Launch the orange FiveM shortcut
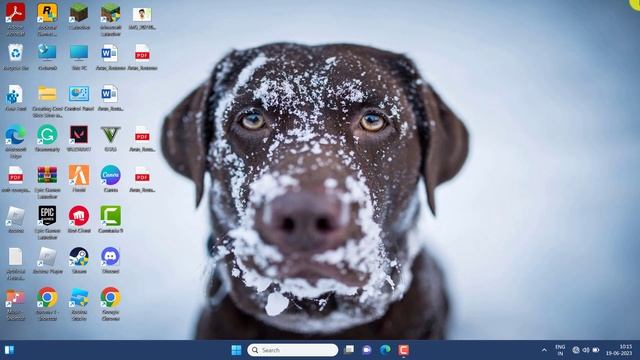This screenshot has height=360, width=640. (79, 176)
